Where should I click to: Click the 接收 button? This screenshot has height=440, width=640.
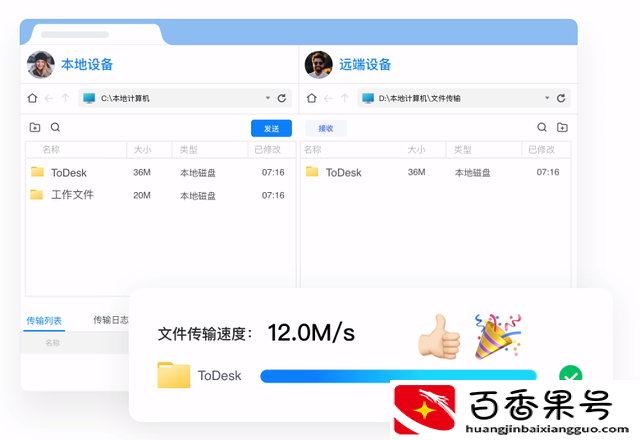[x=326, y=129]
